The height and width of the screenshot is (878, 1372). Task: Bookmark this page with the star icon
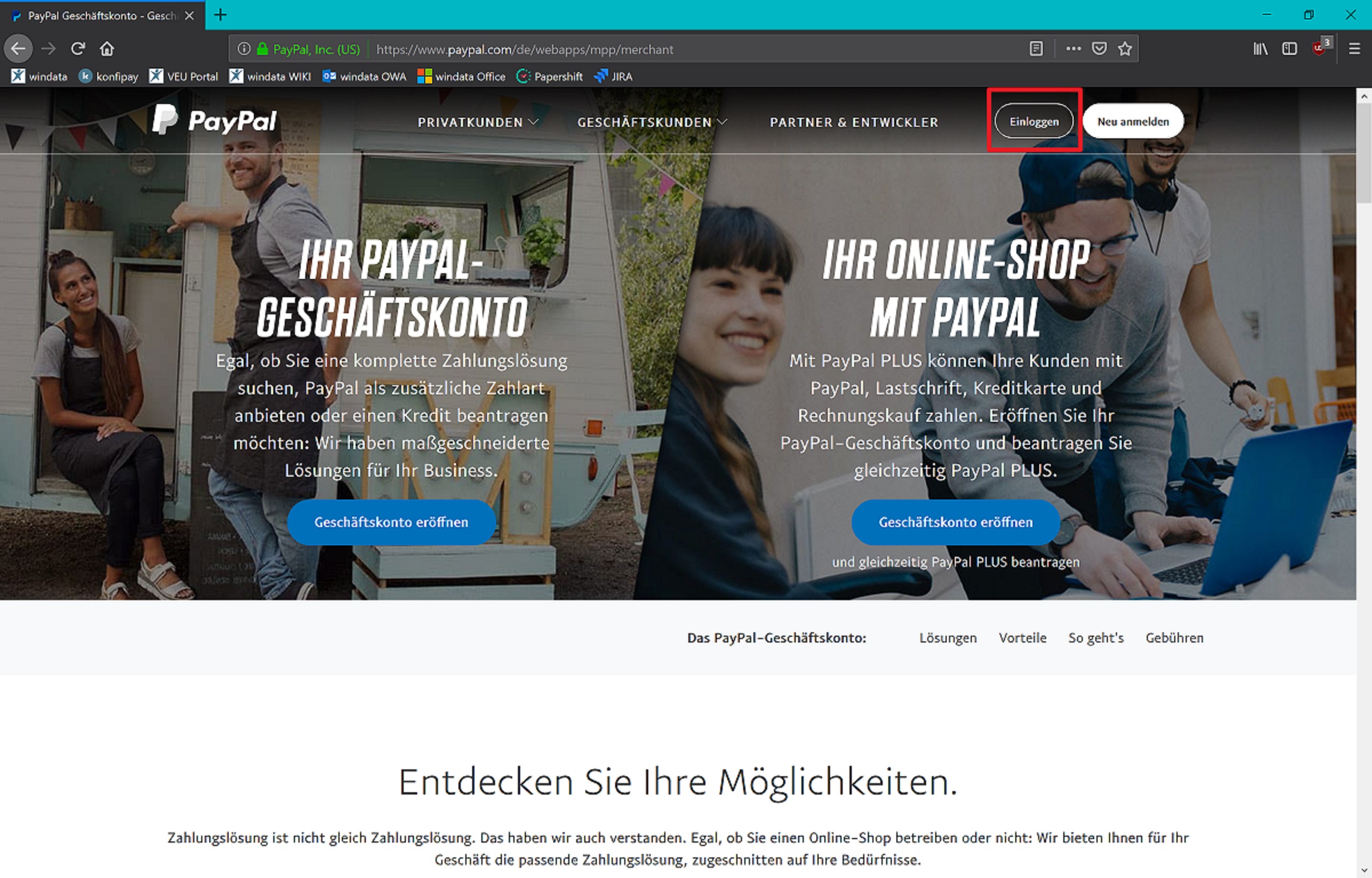(x=1125, y=49)
